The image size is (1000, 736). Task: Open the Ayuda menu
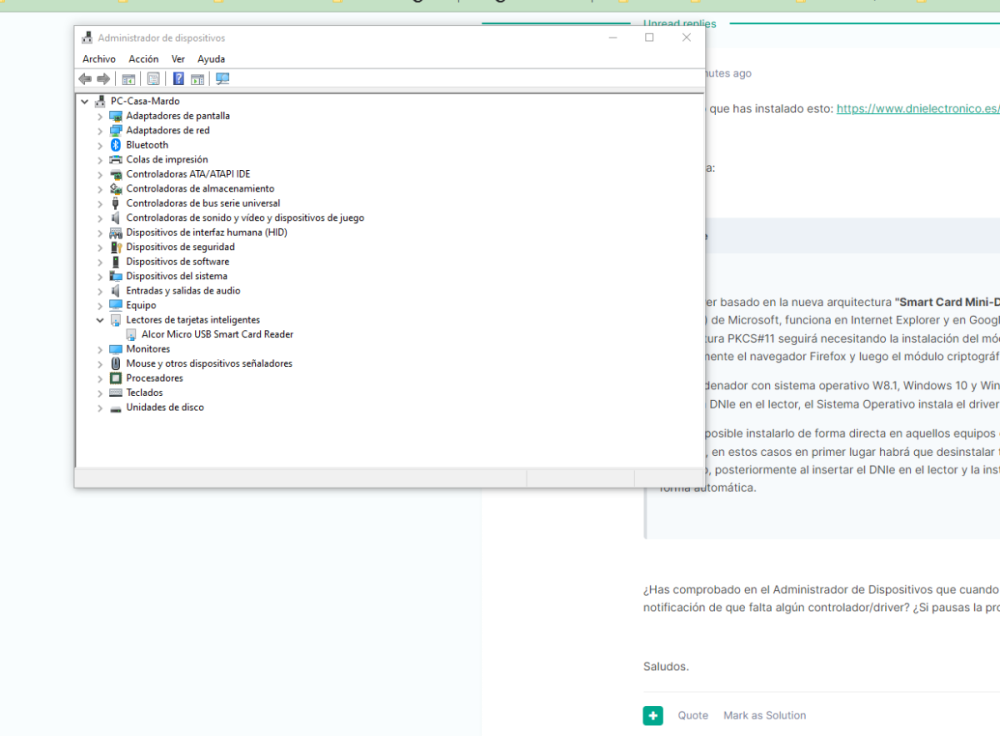pyautogui.click(x=211, y=59)
